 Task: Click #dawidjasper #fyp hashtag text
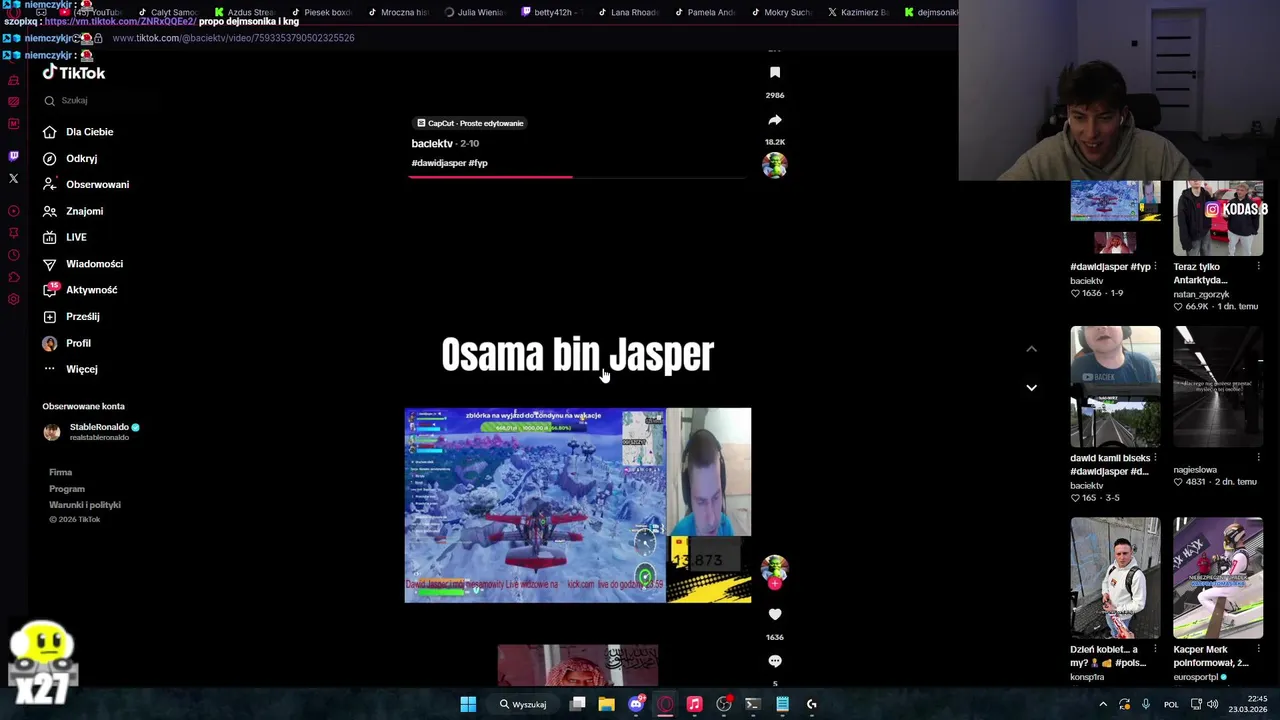(x=449, y=163)
